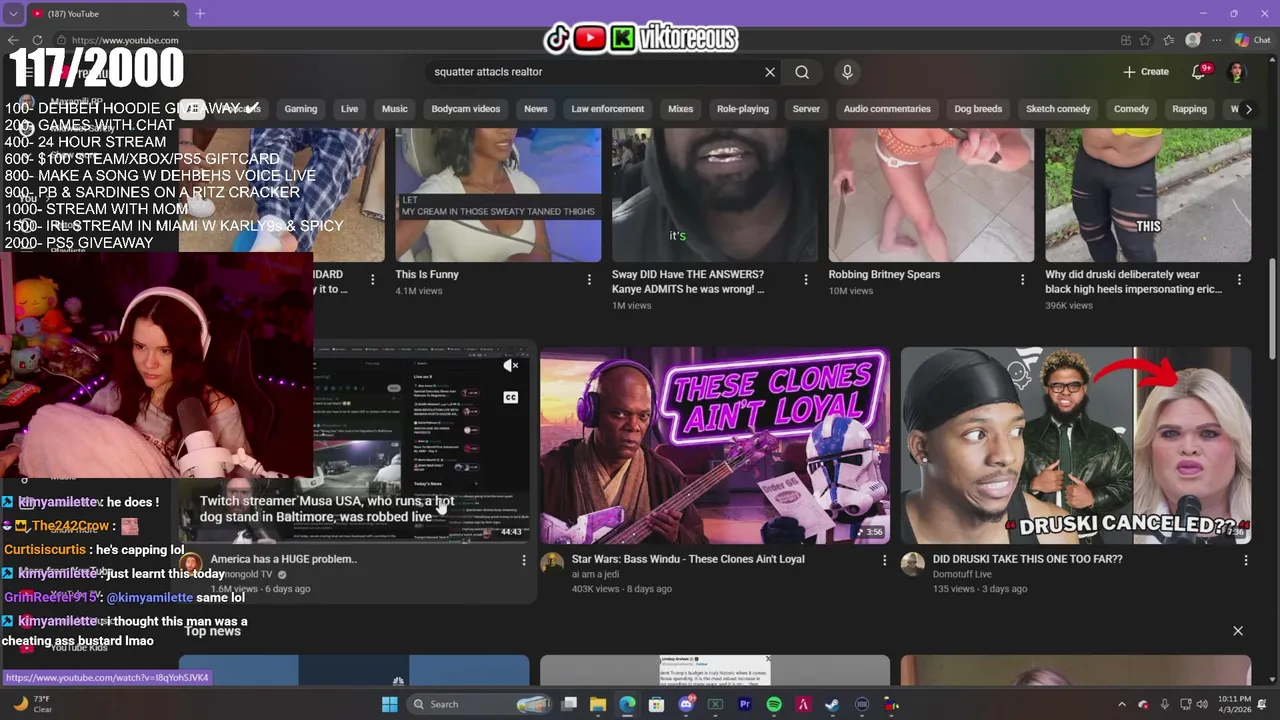Open These Clones Ain't Loyal thumbnail
Image resolution: width=1280 pixels, height=720 pixels.
click(715, 446)
